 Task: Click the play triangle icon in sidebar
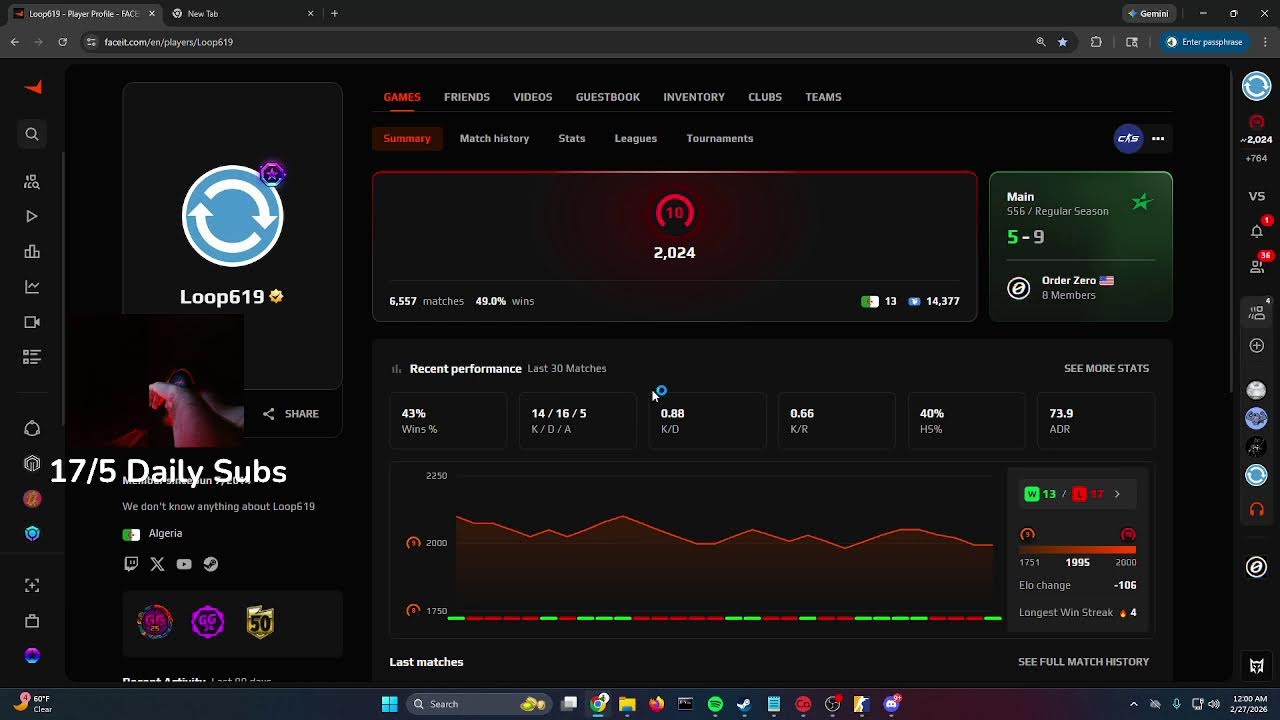(32, 216)
